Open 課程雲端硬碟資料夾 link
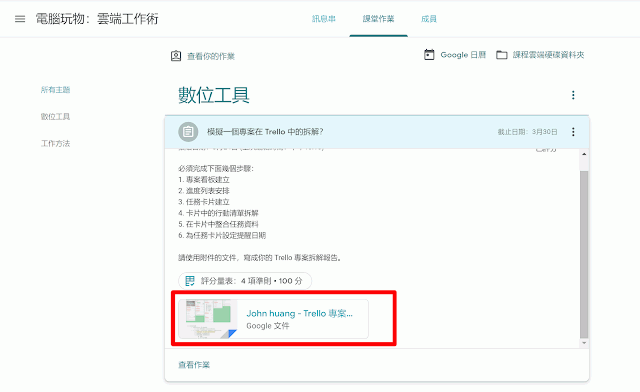 548,55
